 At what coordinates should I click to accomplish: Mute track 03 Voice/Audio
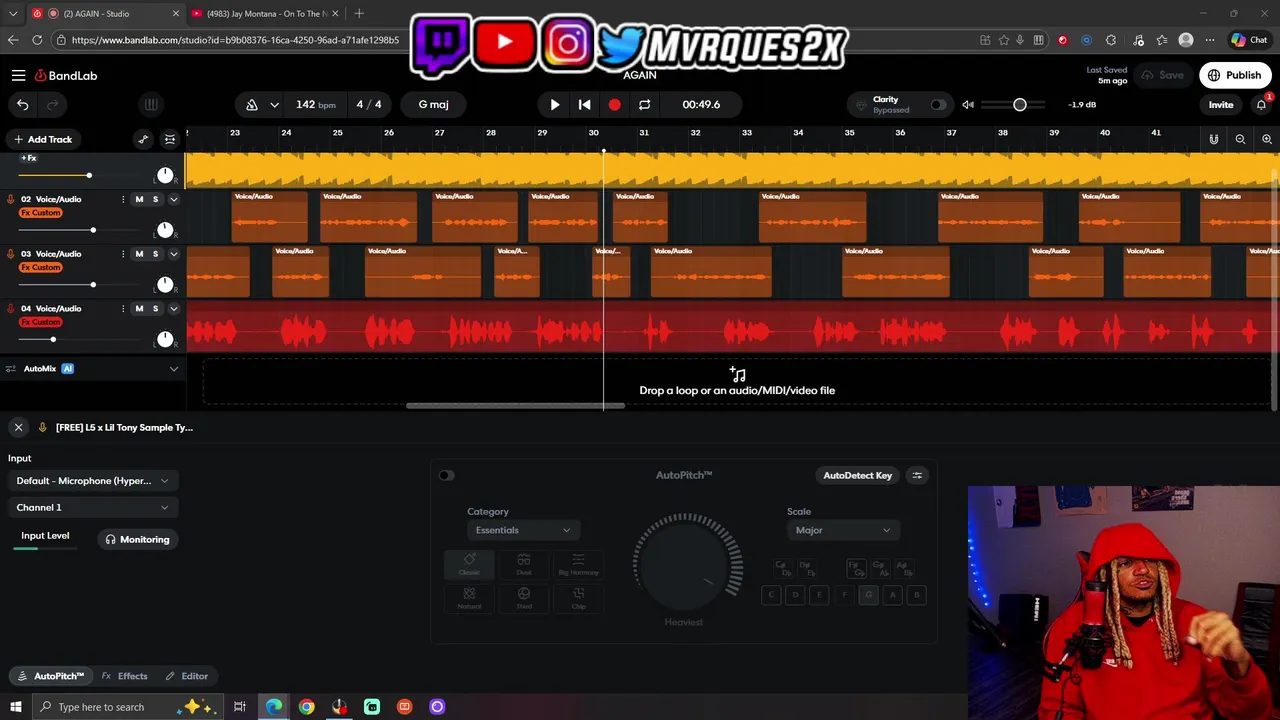[x=139, y=254]
